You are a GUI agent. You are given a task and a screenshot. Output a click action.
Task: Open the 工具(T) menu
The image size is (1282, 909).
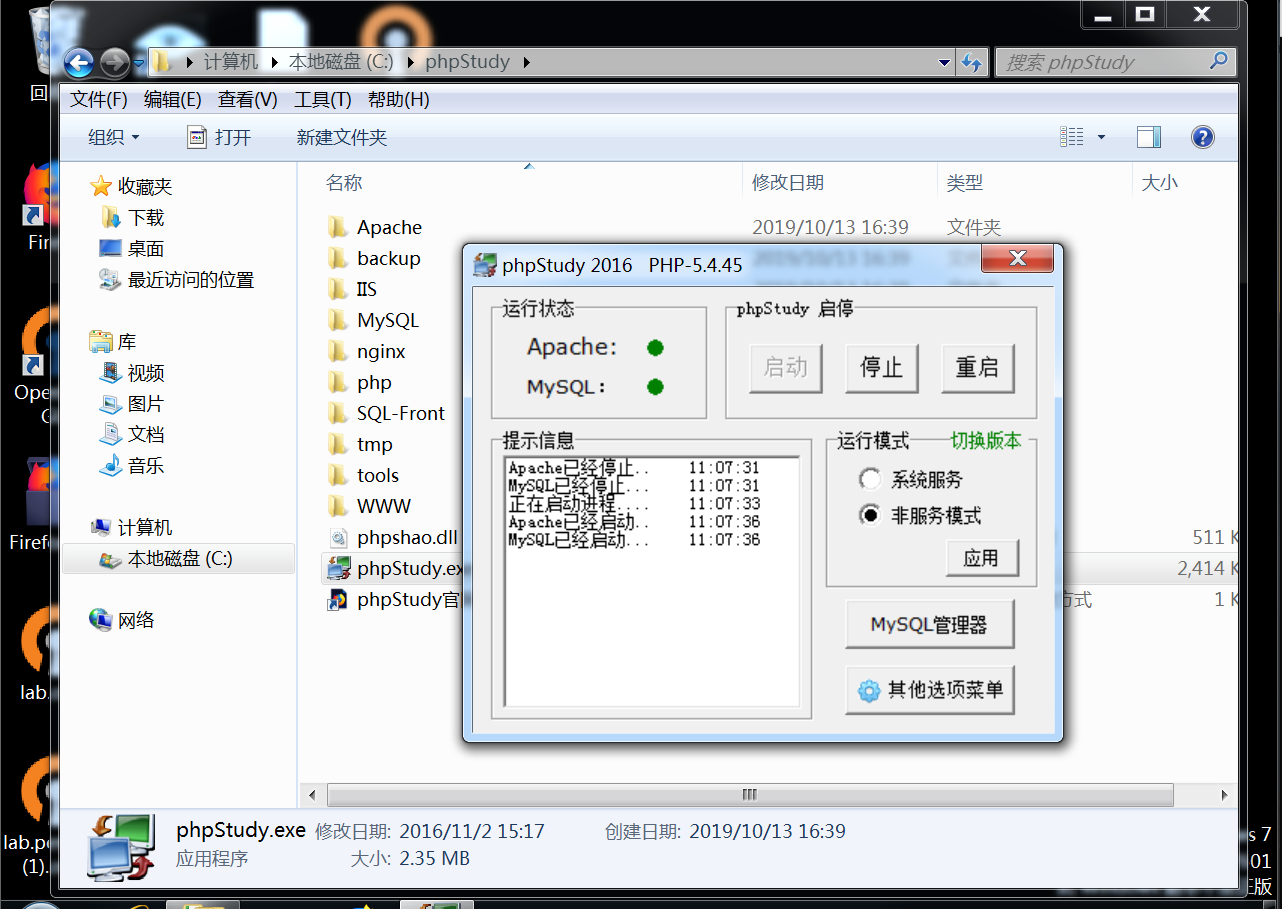pos(323,100)
